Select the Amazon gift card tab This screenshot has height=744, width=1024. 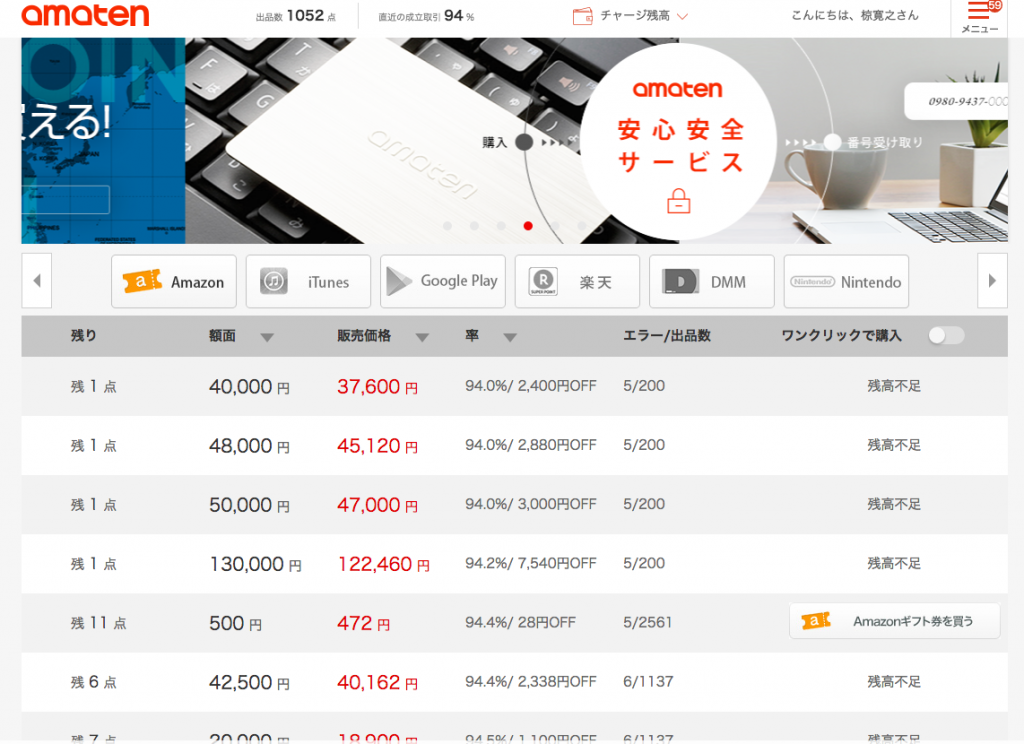174,282
